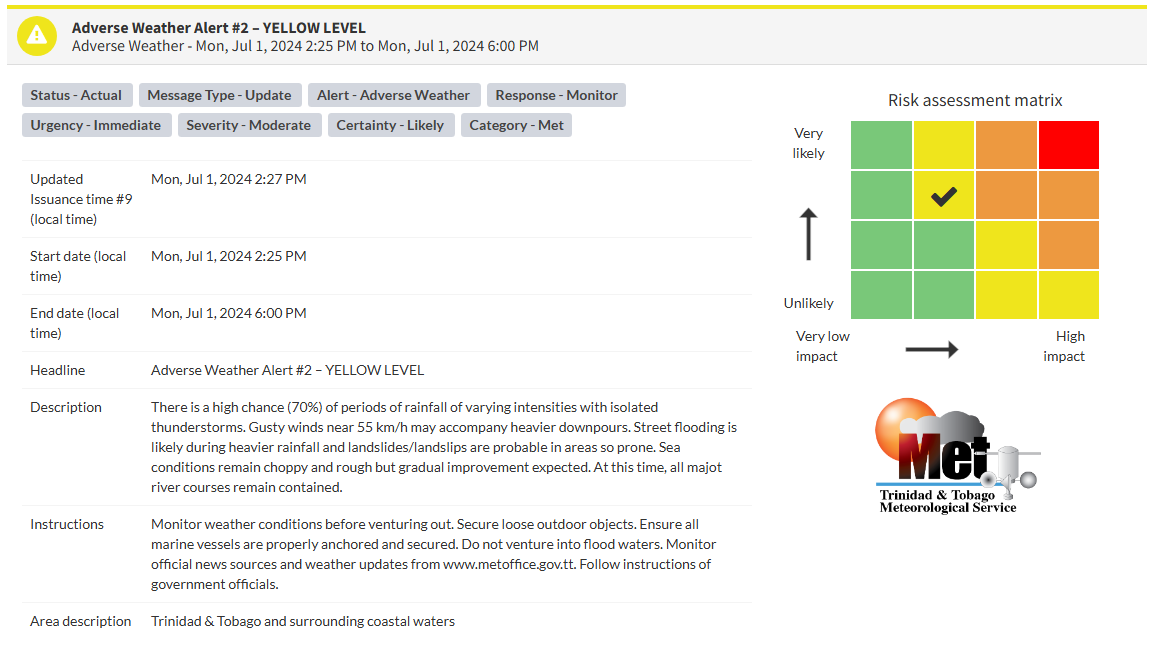Click the Risk assessment matrix title
Viewport: 1152px width, 649px height.
point(975,100)
